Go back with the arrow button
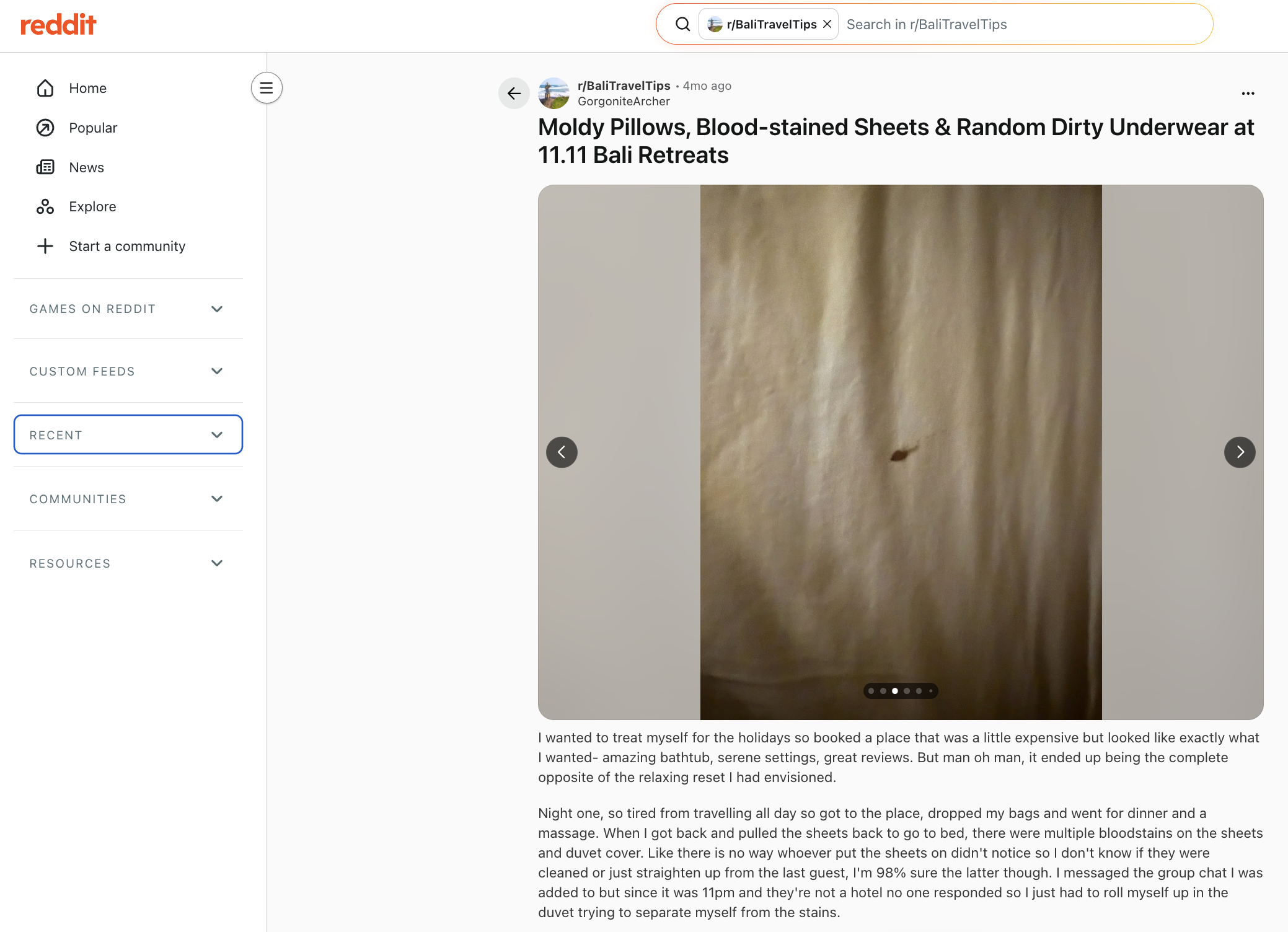1288x932 pixels. 514,94
